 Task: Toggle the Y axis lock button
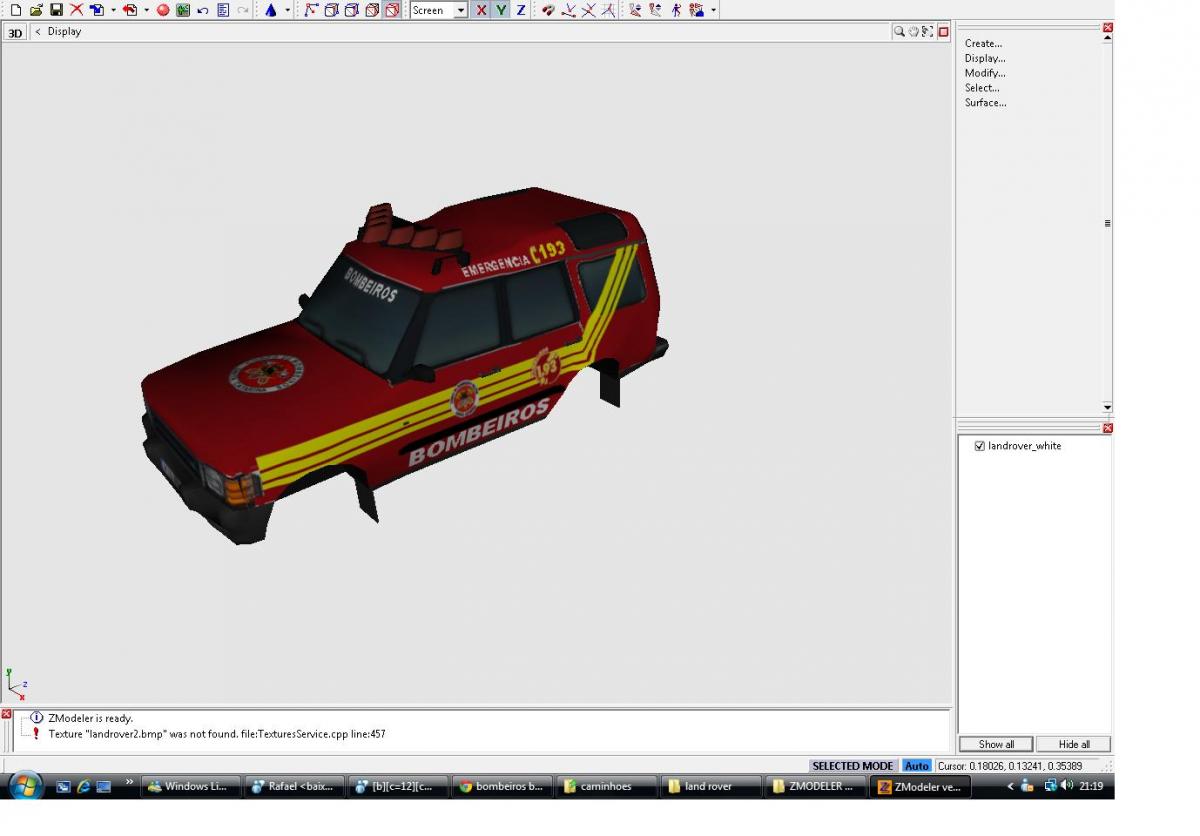(x=501, y=10)
